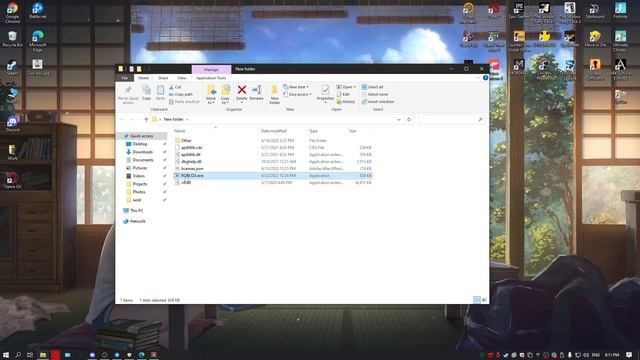The width and height of the screenshot is (640, 360).
Task: Select Discord desktop icon
Action: click(x=12, y=124)
